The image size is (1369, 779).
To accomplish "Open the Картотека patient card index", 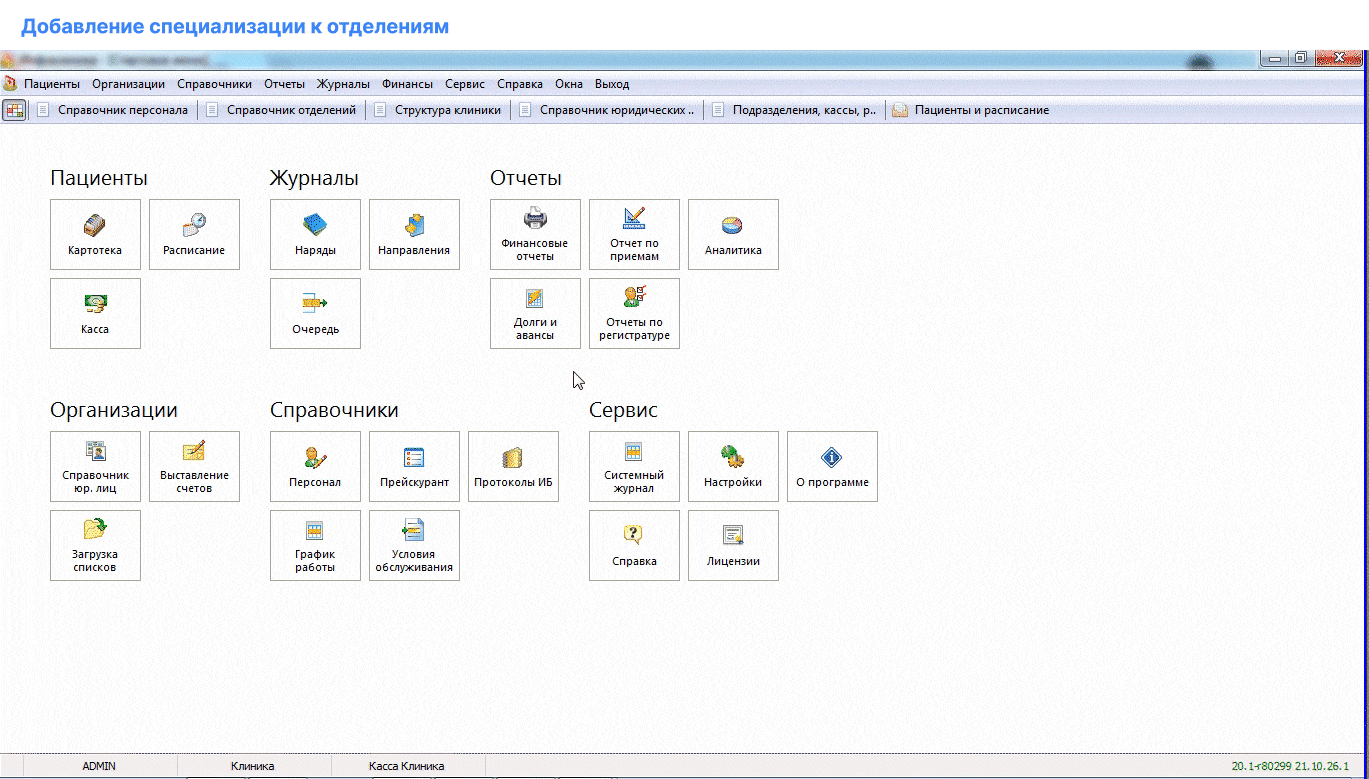I will 95,234.
